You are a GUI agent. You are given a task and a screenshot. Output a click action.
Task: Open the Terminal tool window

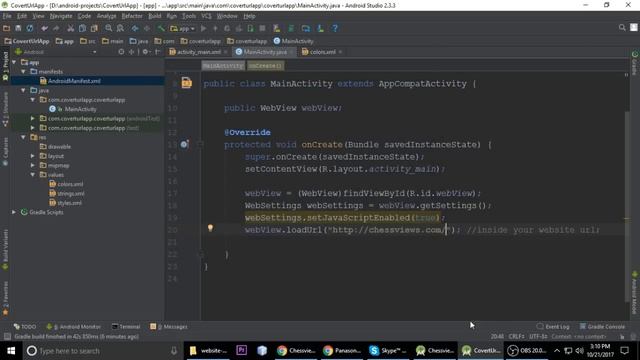coord(126,327)
